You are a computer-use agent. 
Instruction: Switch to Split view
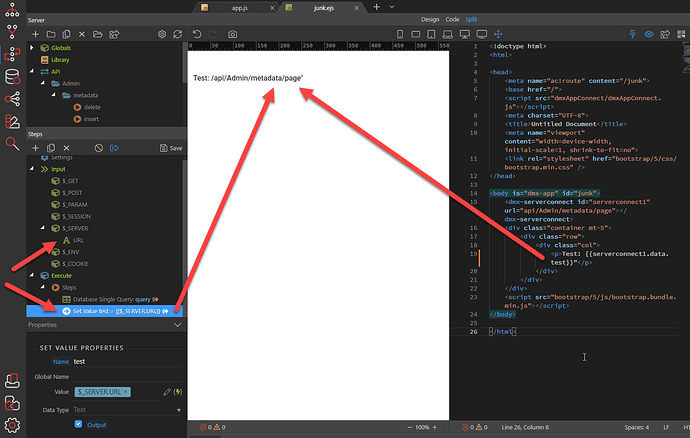(x=471, y=19)
